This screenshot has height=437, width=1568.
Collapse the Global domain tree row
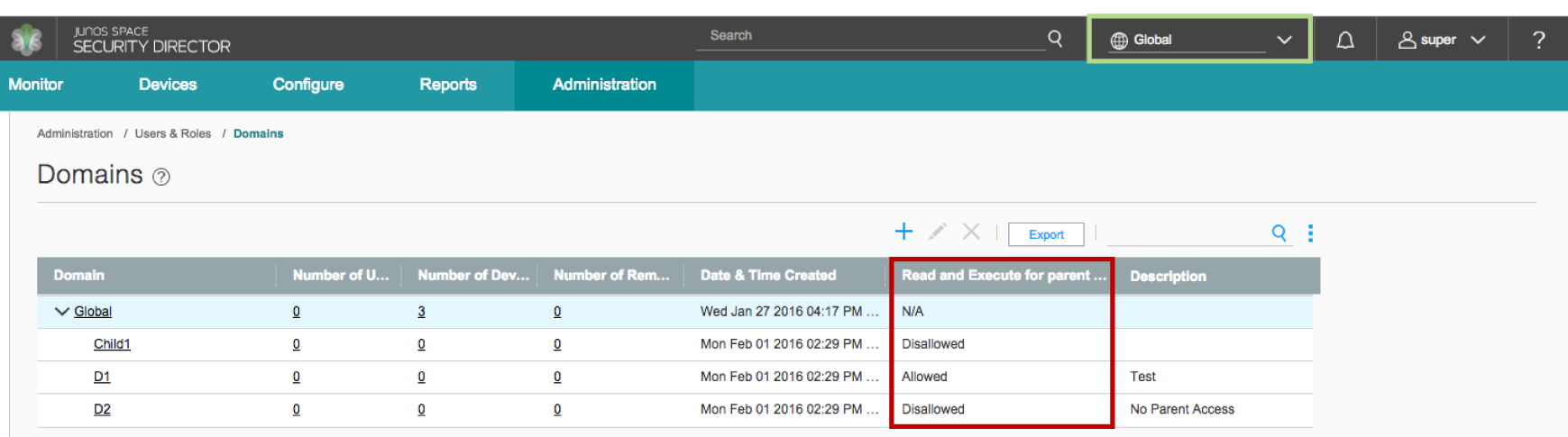[x=61, y=312]
